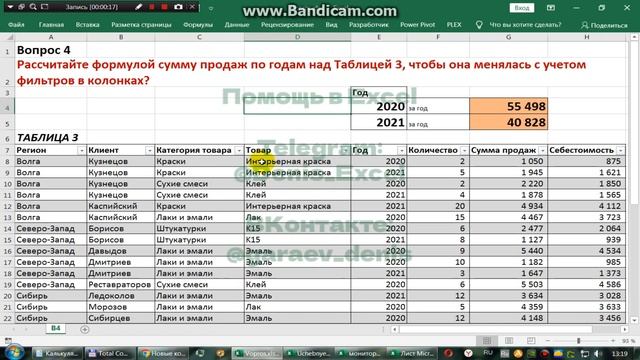Click the zoom in plus button
The width and height of the screenshot is (640, 360).
click(x=613, y=341)
